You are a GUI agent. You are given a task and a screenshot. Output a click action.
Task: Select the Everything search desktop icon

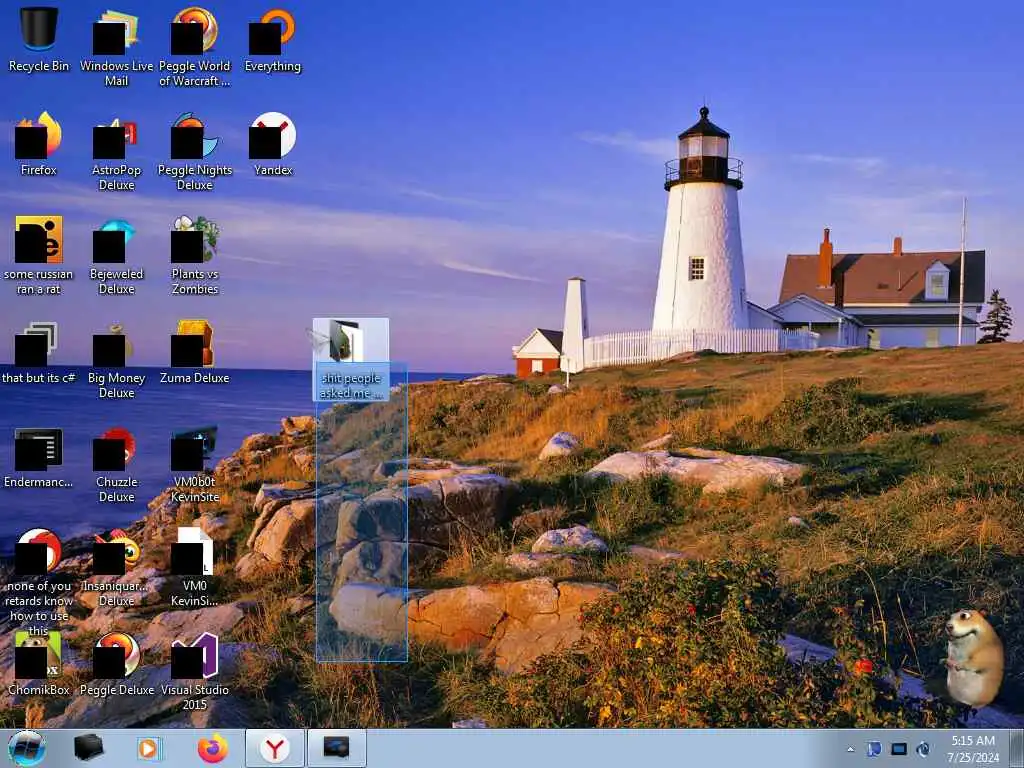tap(272, 39)
